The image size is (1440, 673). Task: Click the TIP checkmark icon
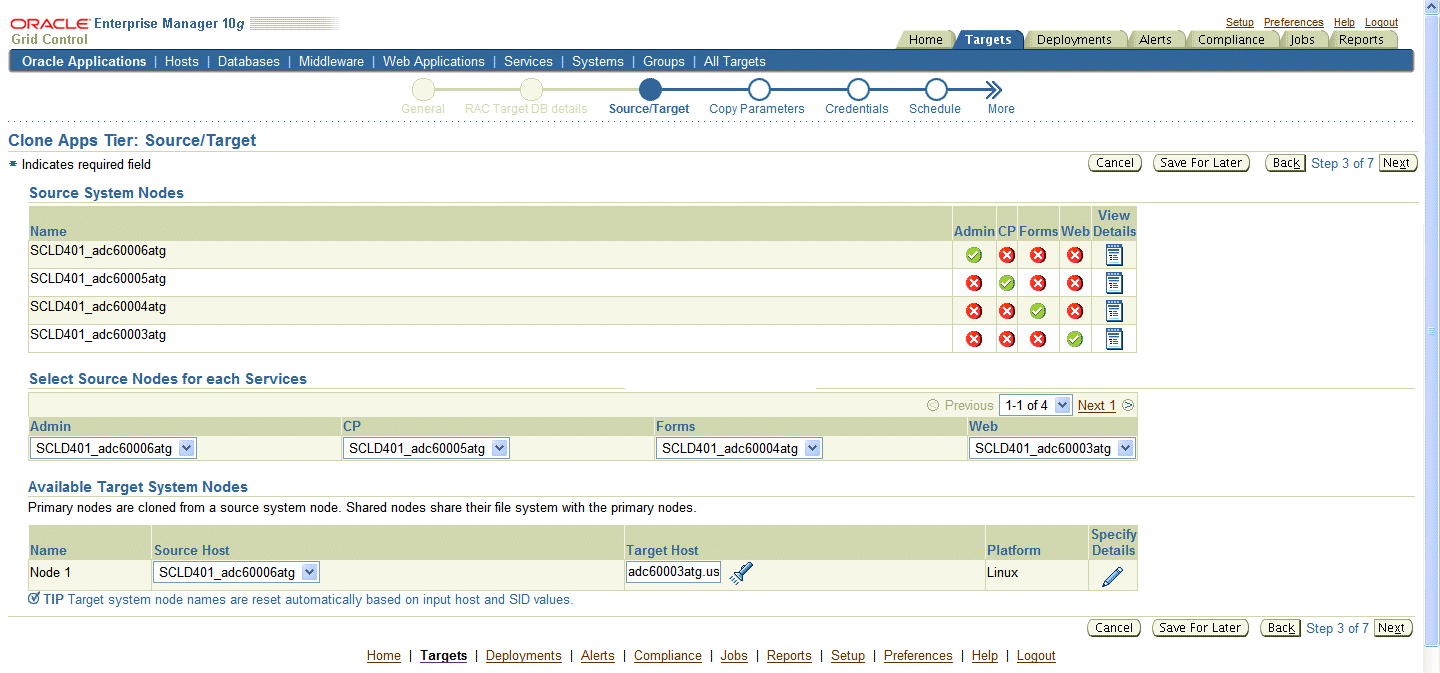point(34,598)
